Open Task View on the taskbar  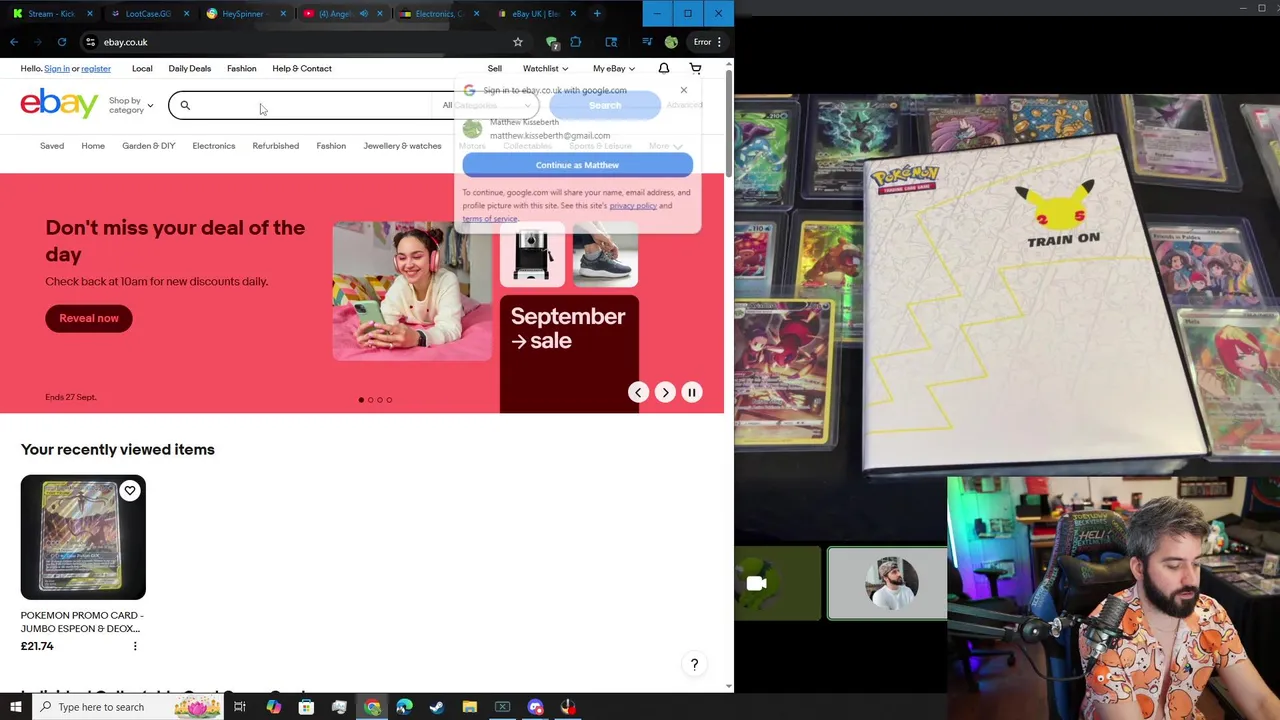[x=240, y=707]
